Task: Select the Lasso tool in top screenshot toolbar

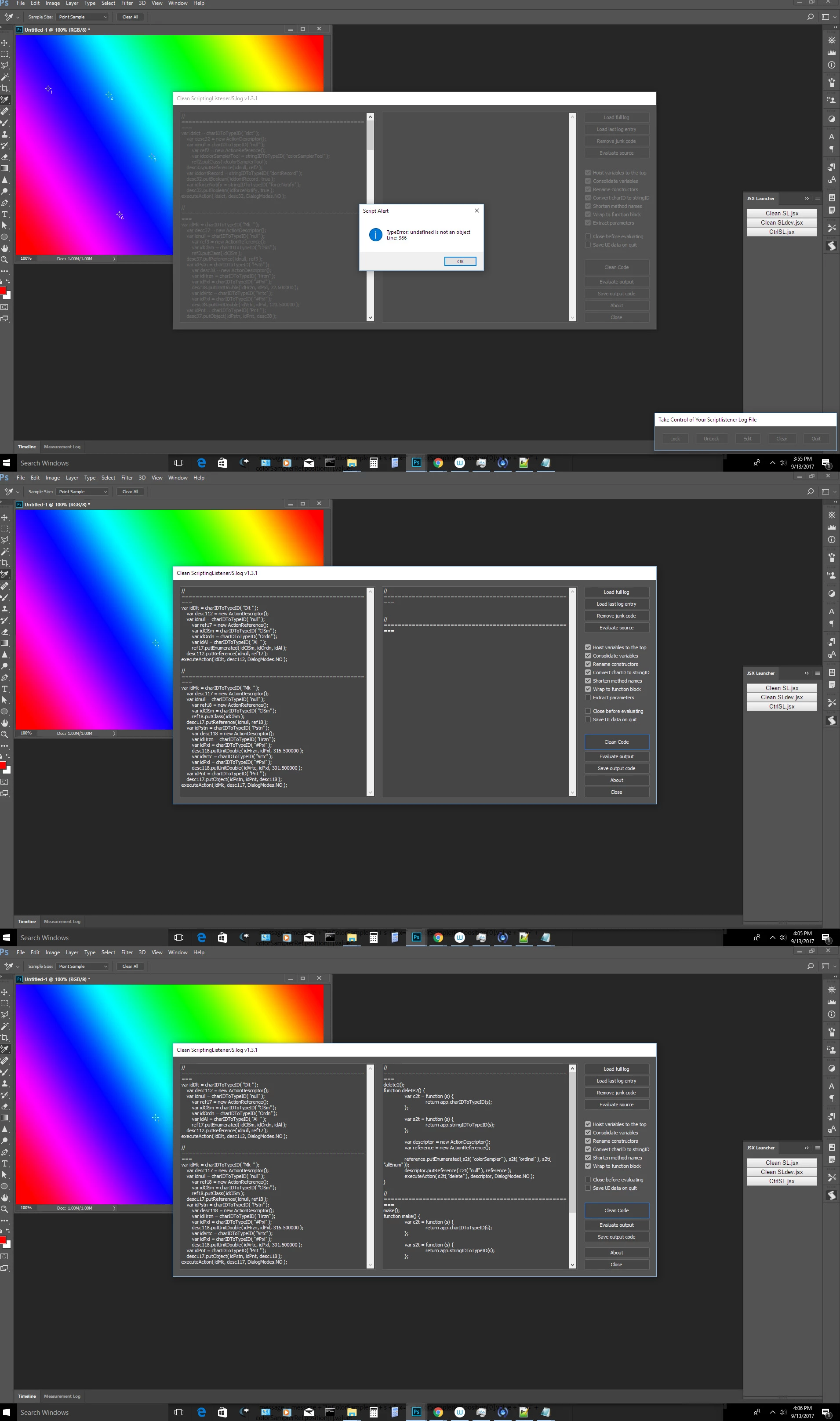Action: [x=4, y=65]
